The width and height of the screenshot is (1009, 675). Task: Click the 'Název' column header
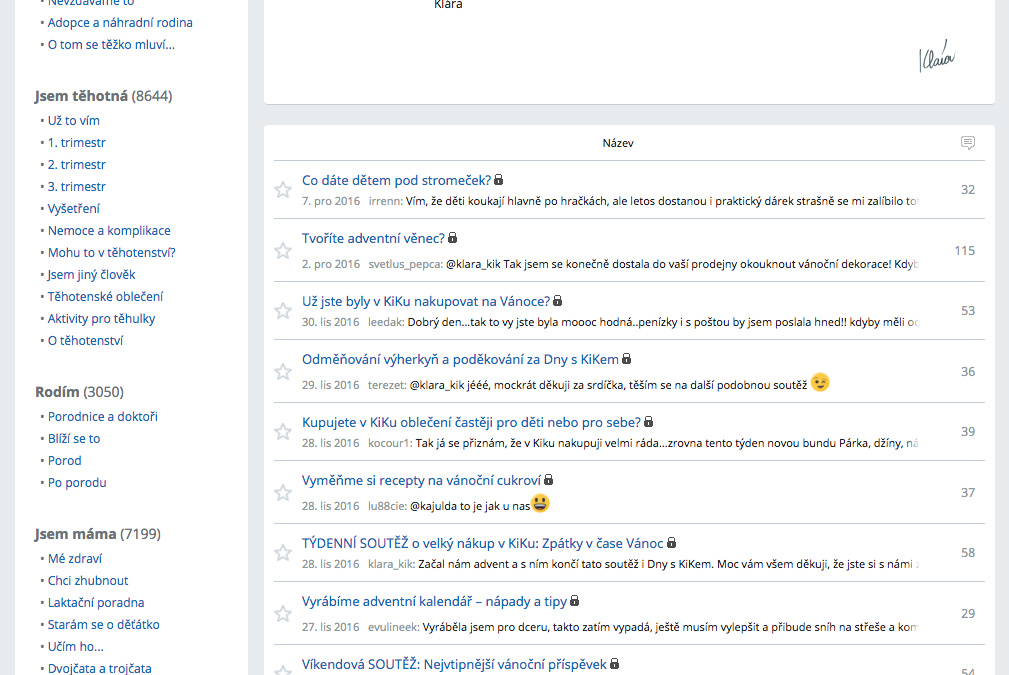(618, 143)
